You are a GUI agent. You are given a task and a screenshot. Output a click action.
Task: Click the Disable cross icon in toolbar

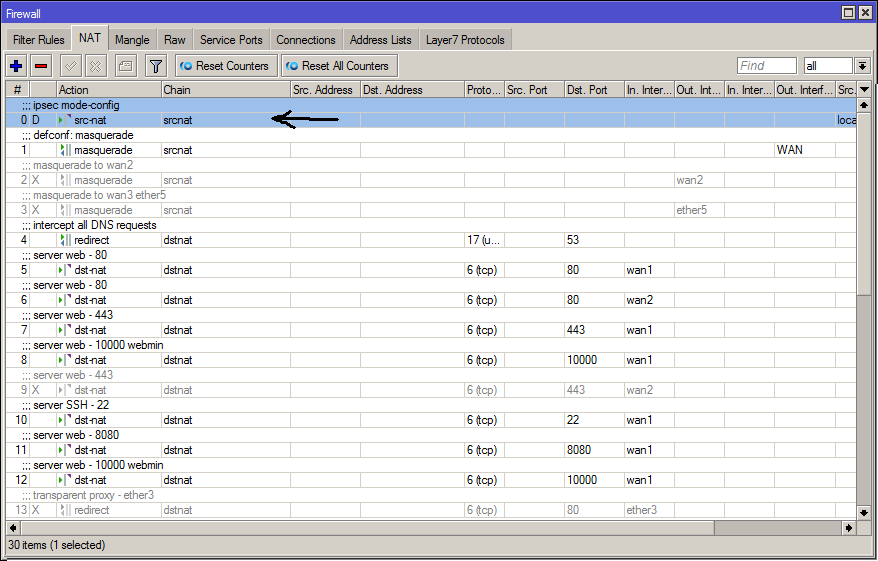[x=96, y=66]
